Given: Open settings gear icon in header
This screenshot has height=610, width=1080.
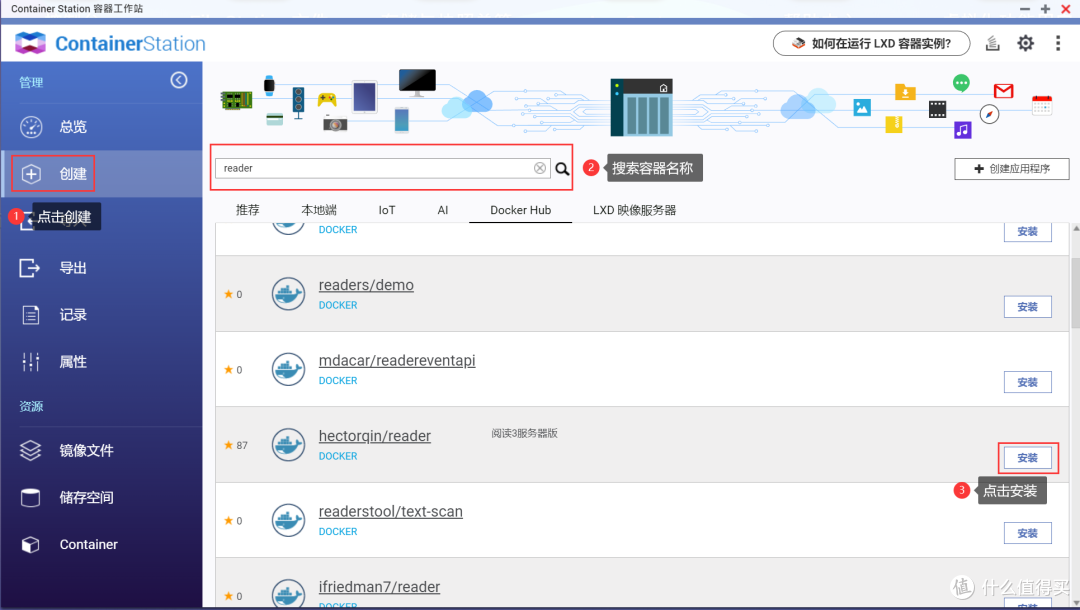Looking at the screenshot, I should (x=1026, y=43).
